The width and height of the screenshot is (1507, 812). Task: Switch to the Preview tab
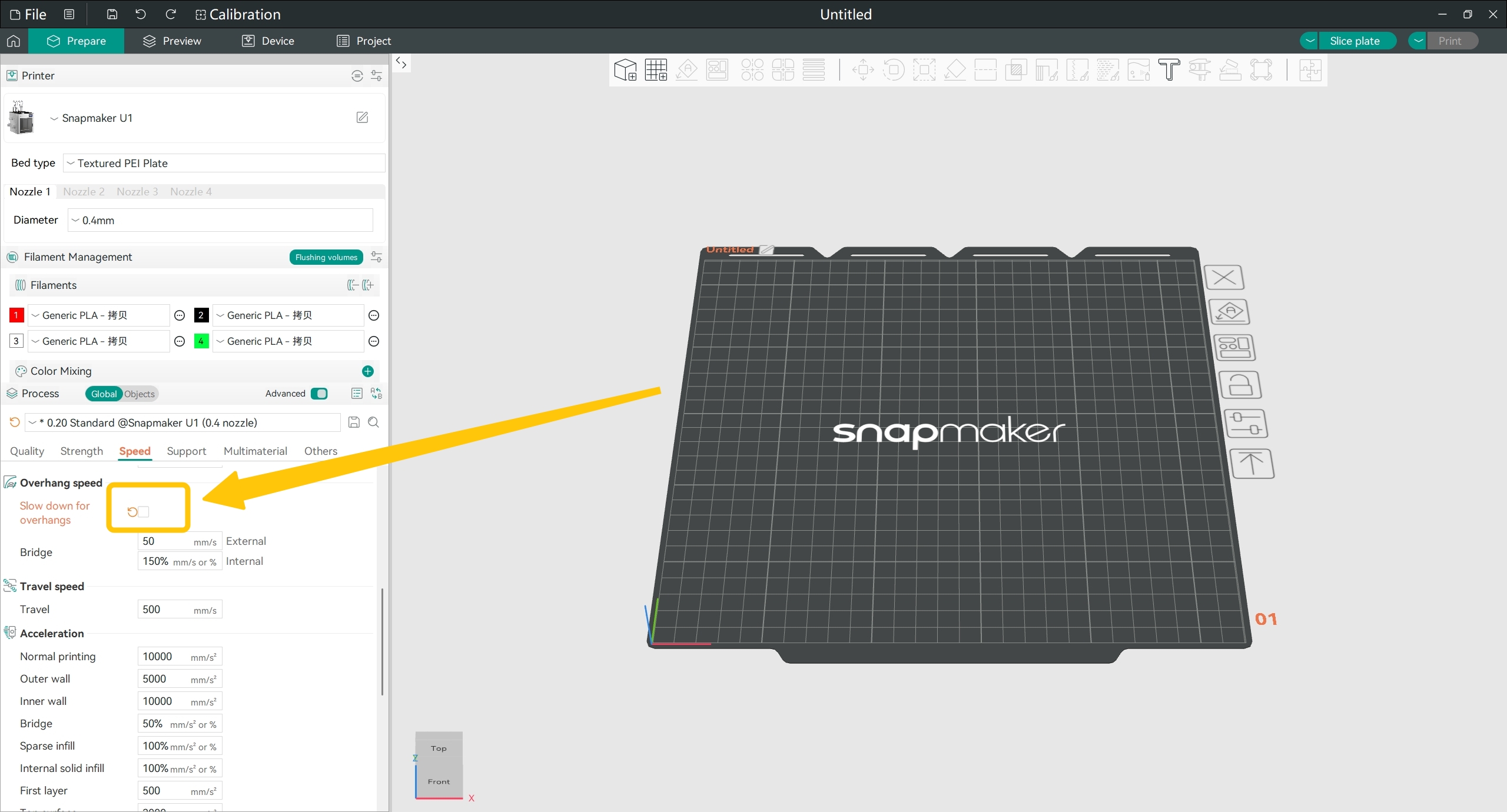click(172, 41)
